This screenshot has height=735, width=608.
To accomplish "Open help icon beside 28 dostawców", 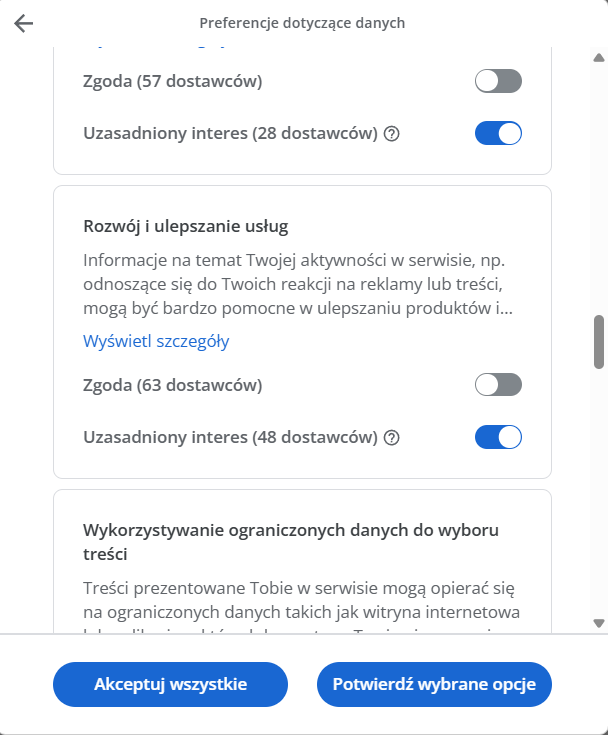I will click(x=392, y=133).
